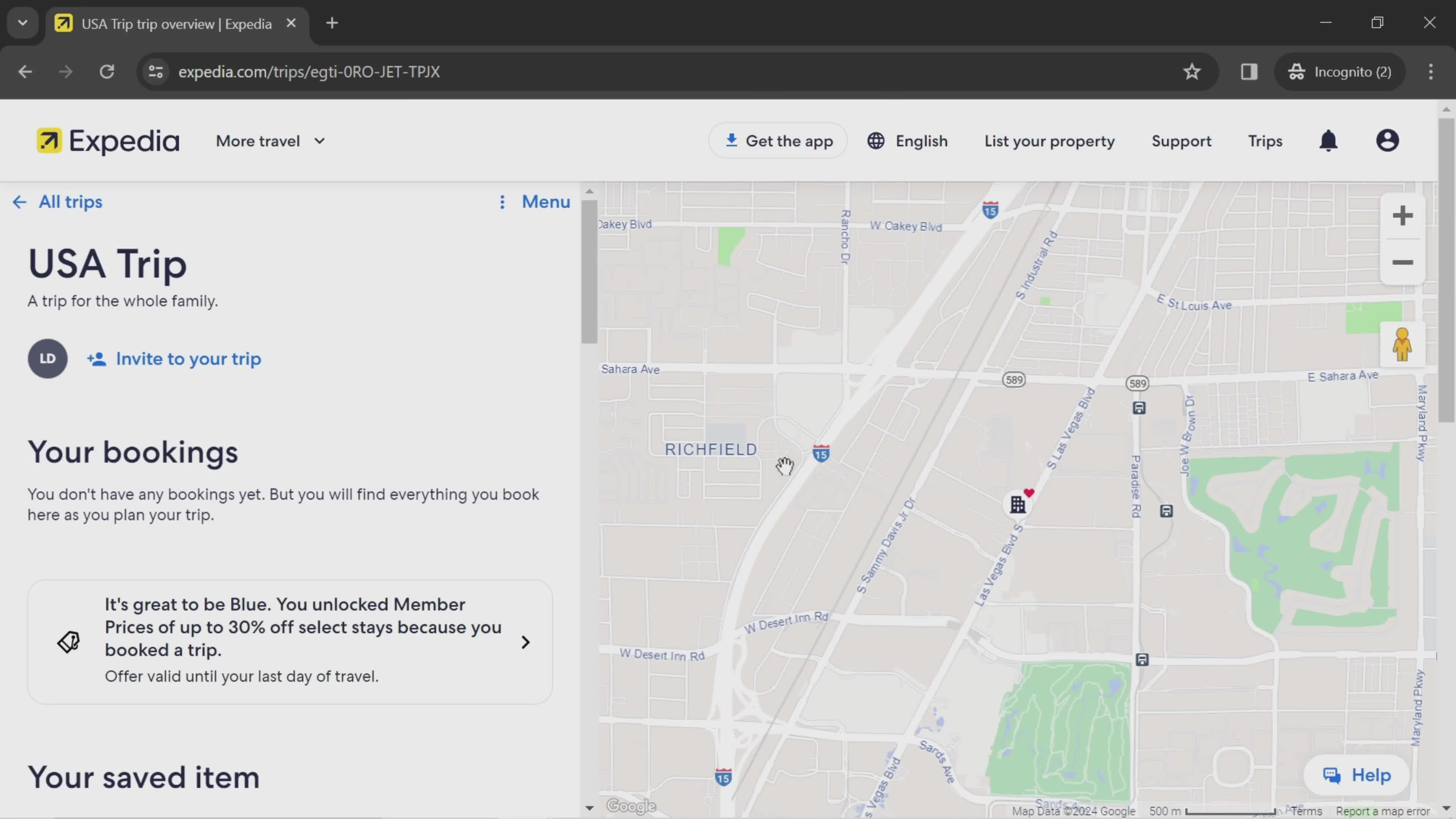Zoom out on the map
The height and width of the screenshot is (819, 1456).
coord(1402,262)
